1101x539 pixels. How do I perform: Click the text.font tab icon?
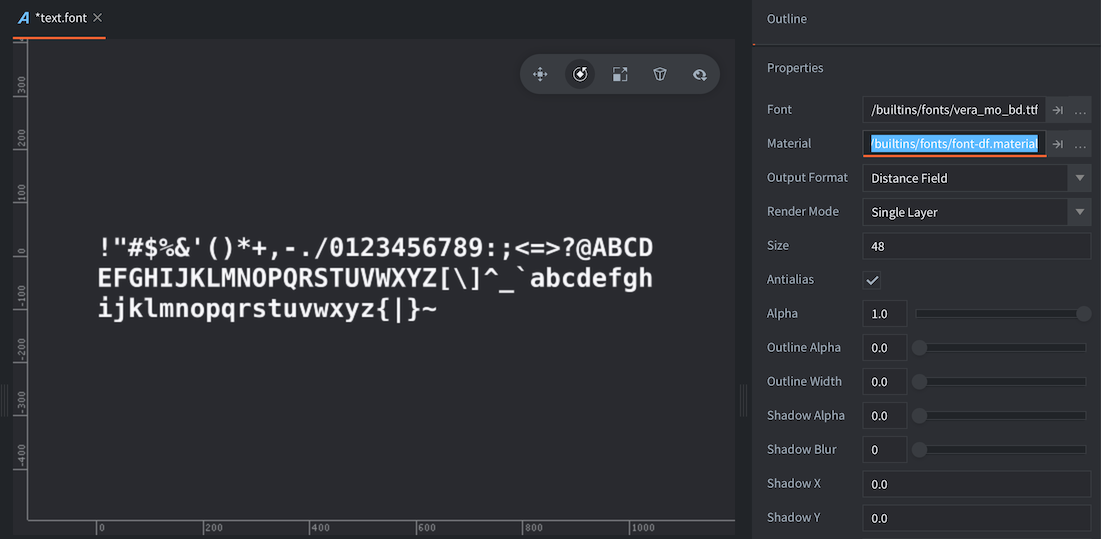[x=24, y=18]
